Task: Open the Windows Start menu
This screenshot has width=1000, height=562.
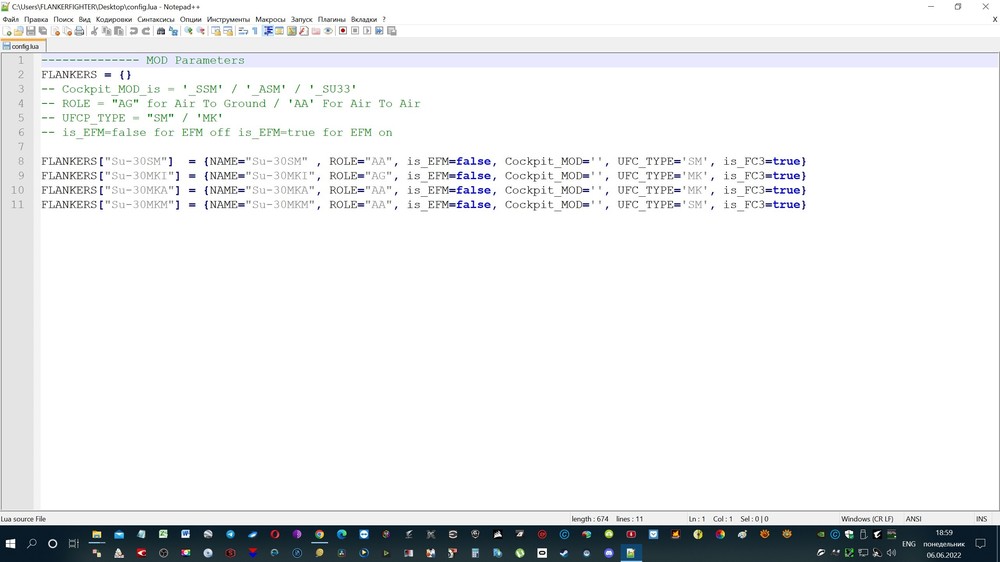Action: [x=10, y=544]
